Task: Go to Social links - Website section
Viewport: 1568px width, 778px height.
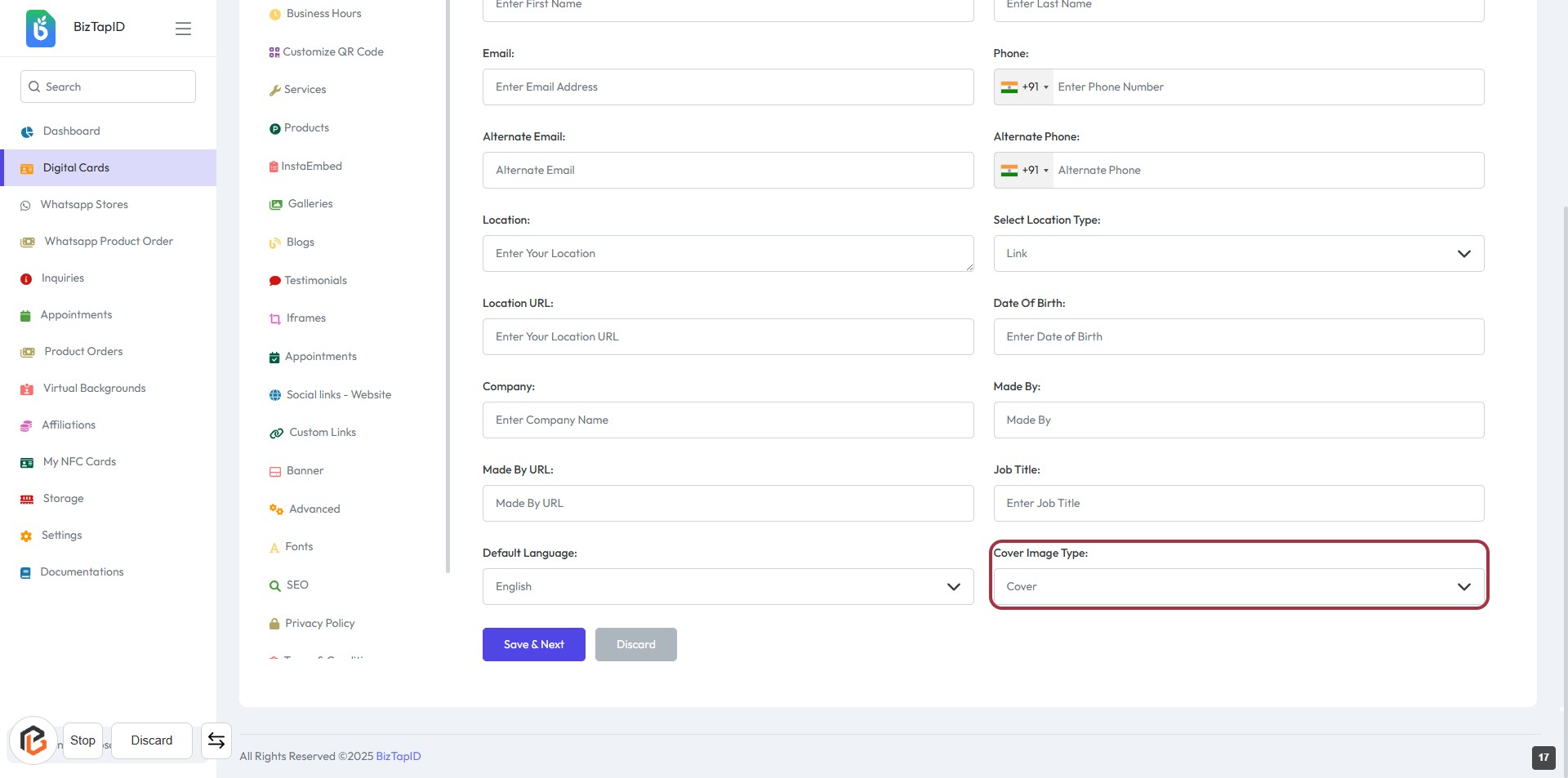Action: 338,395
